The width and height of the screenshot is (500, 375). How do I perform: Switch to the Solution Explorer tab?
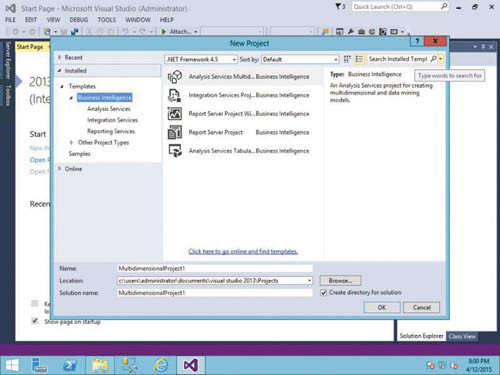tap(421, 336)
